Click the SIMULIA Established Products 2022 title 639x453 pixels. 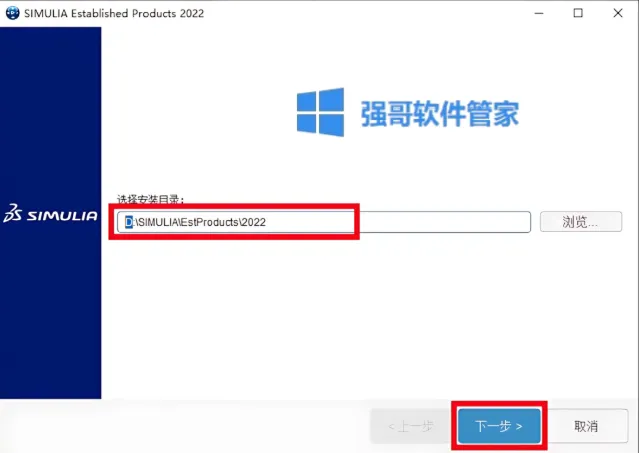tap(114, 13)
